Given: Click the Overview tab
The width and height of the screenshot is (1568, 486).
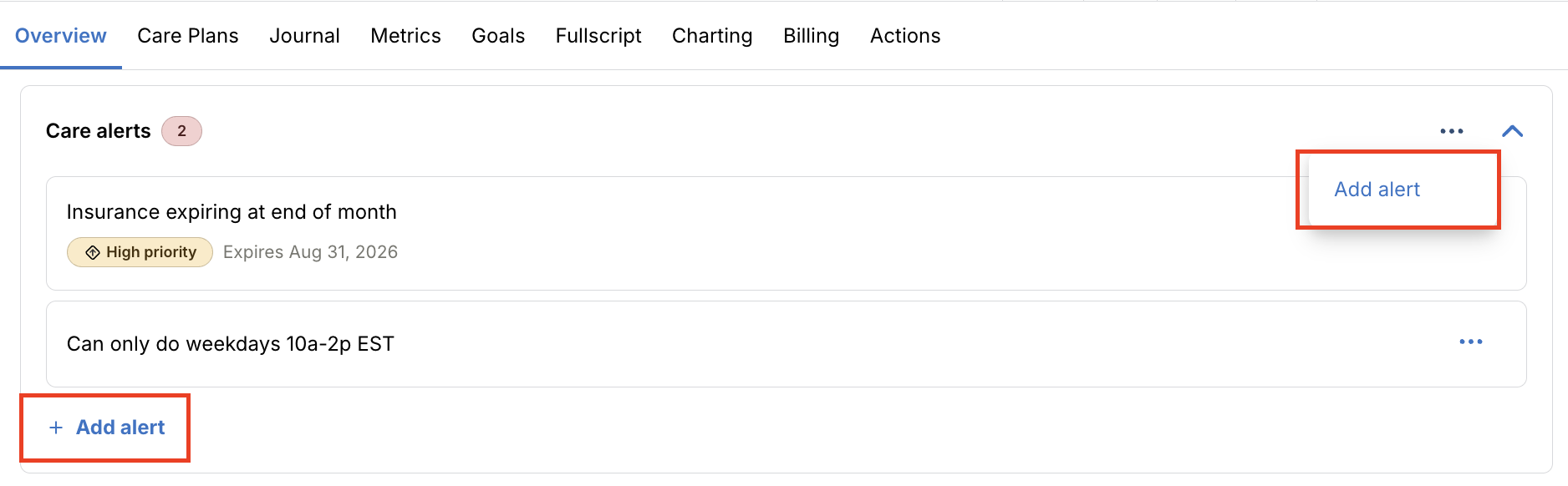Looking at the screenshot, I should coord(61,36).
